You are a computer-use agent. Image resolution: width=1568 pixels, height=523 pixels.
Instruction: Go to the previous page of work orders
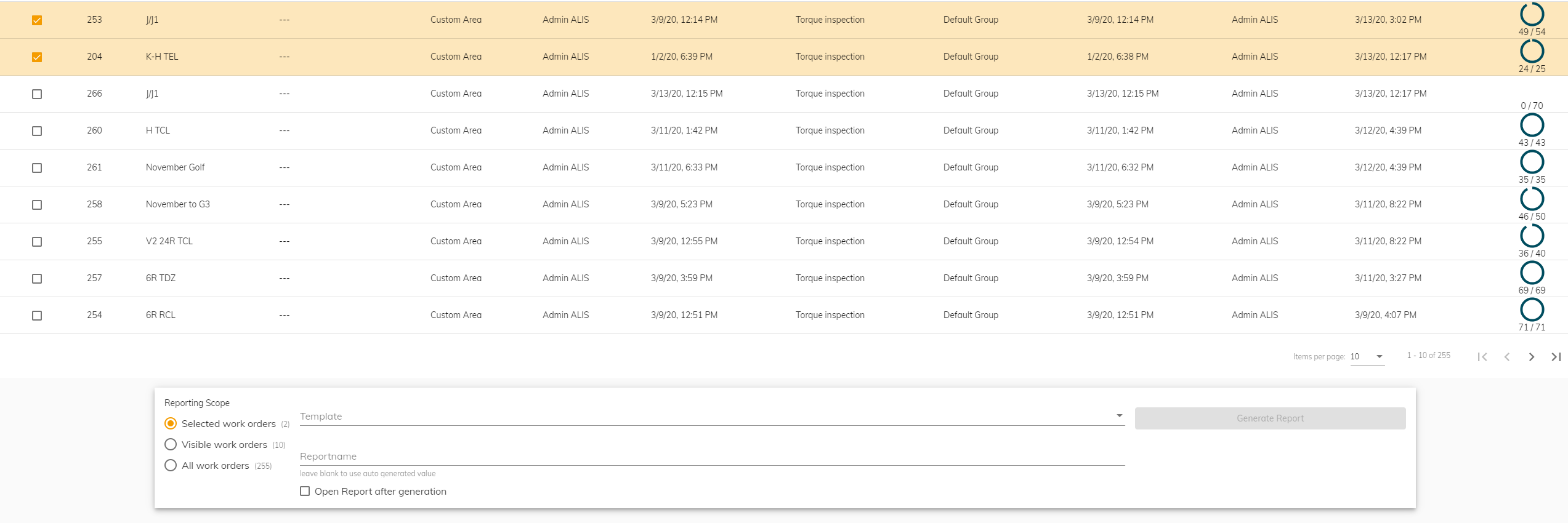1506,357
